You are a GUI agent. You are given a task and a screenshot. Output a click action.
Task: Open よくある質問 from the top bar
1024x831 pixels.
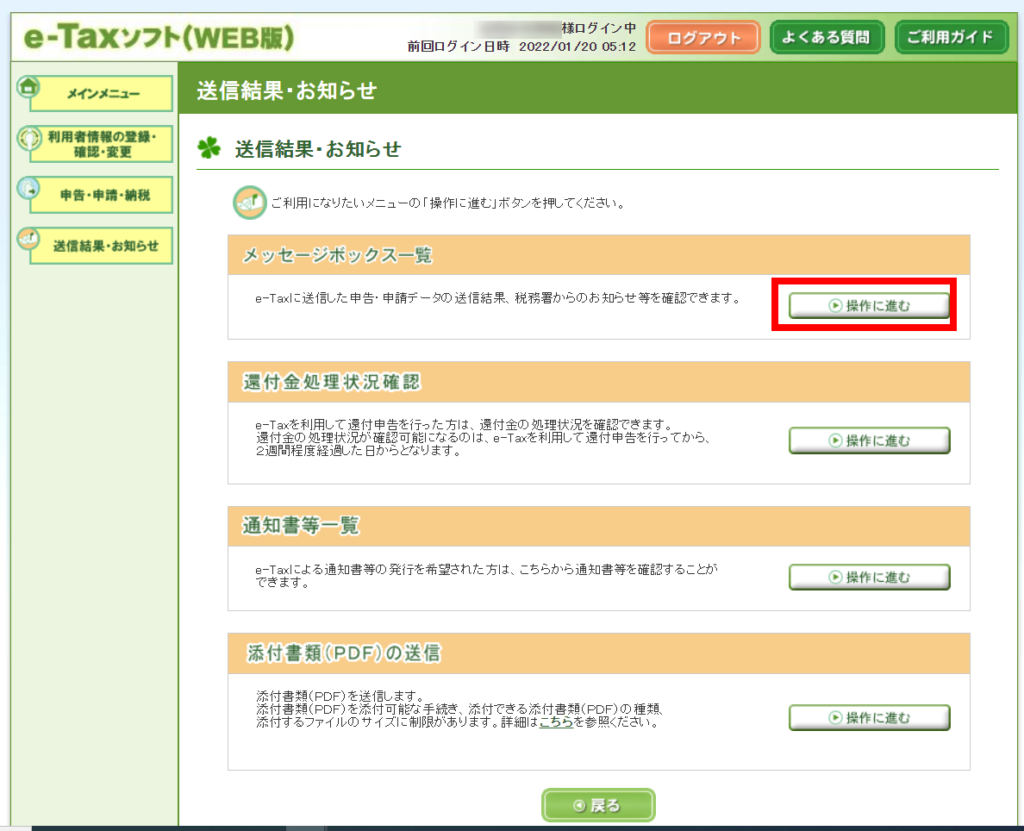click(826, 38)
